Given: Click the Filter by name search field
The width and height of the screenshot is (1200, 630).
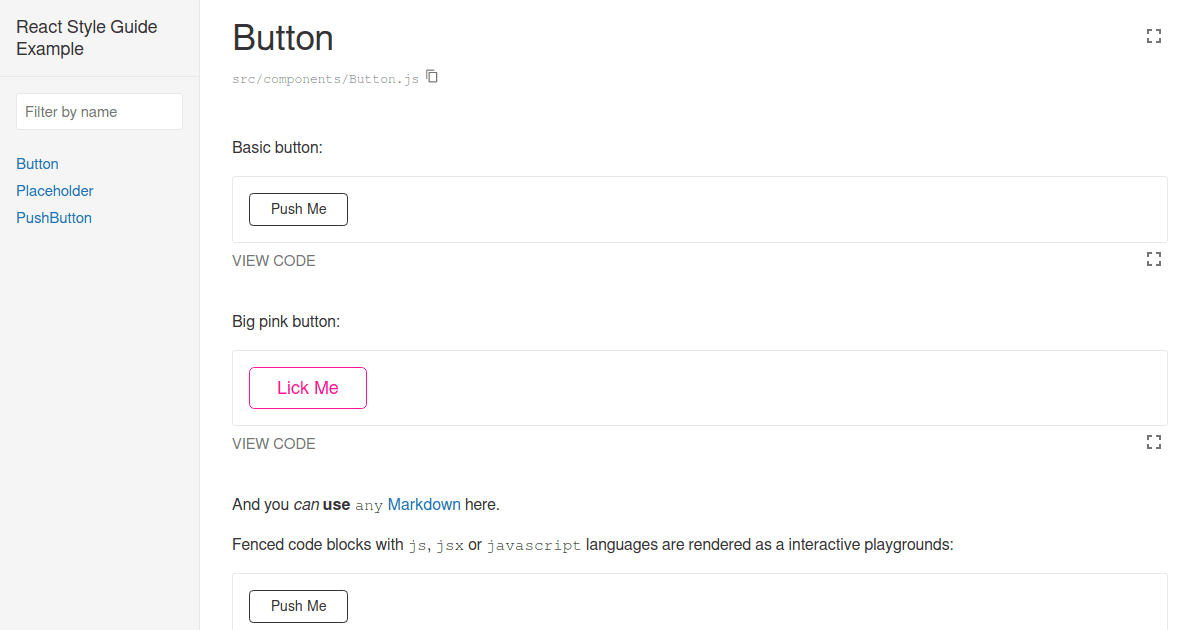Looking at the screenshot, I should (99, 111).
